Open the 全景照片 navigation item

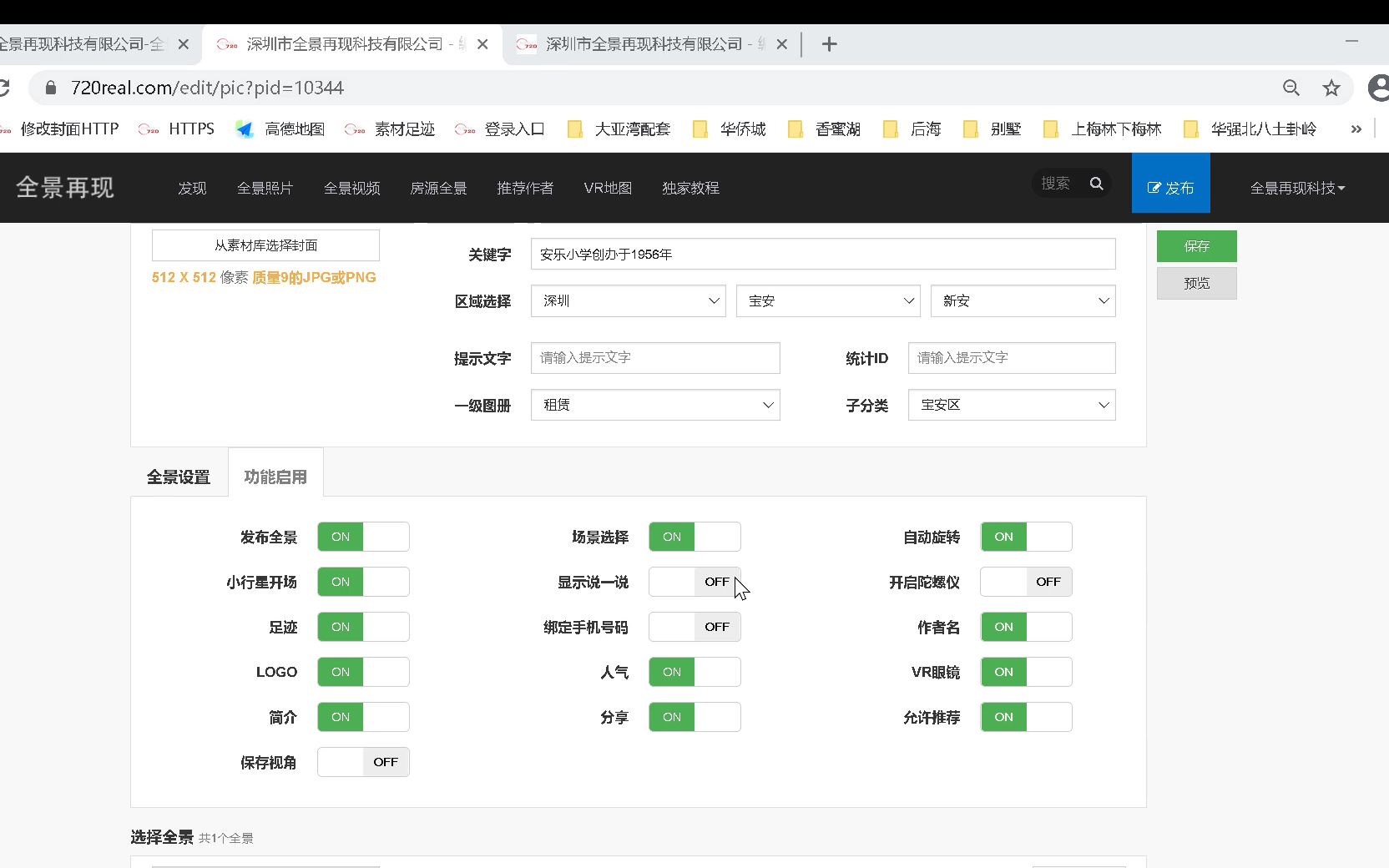tap(265, 188)
